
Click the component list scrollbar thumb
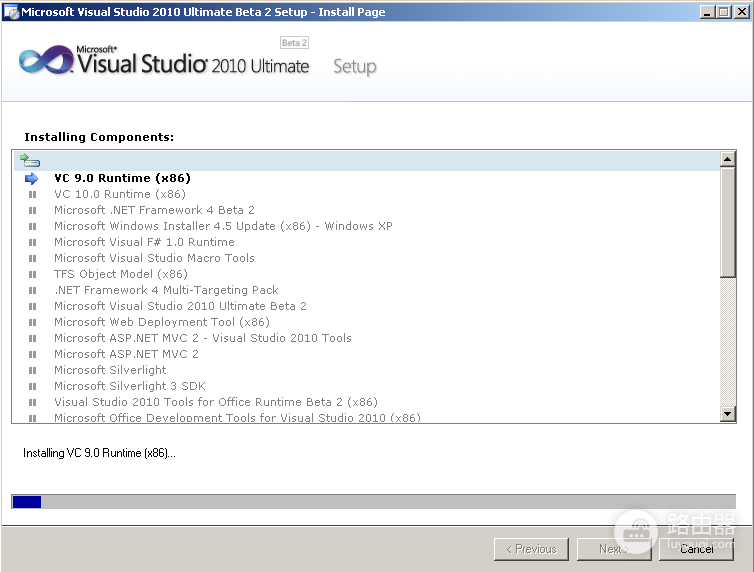tap(728, 222)
